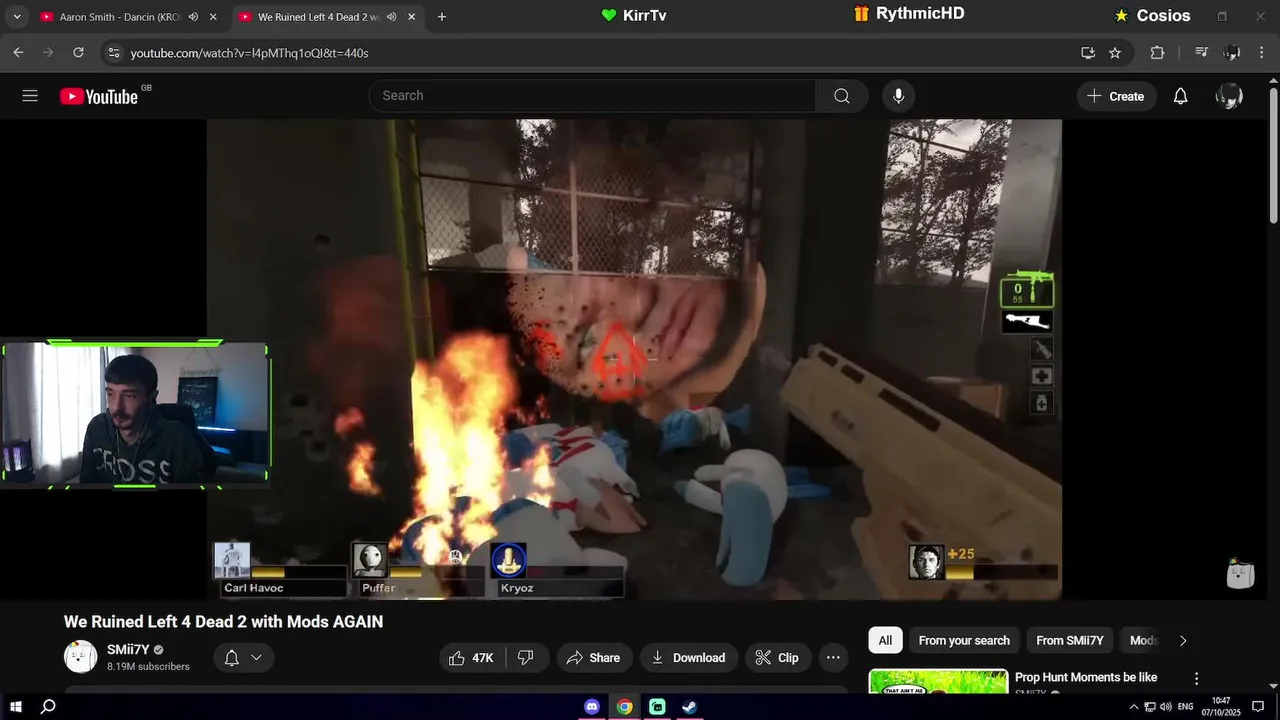The width and height of the screenshot is (1280, 720).
Task: Open YouTube notifications bell
Action: (1180, 96)
